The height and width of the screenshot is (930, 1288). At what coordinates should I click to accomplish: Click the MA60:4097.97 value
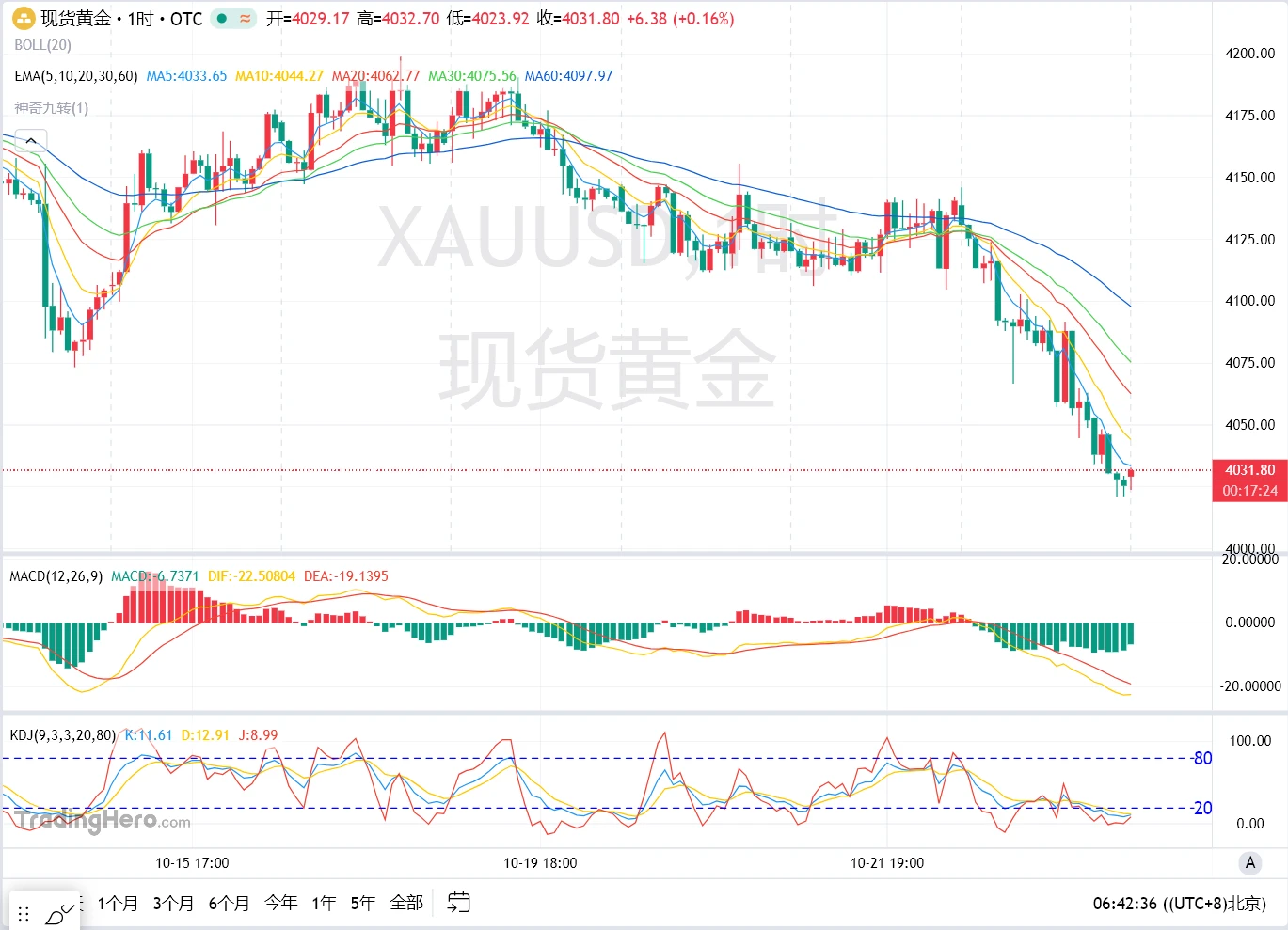tap(569, 76)
